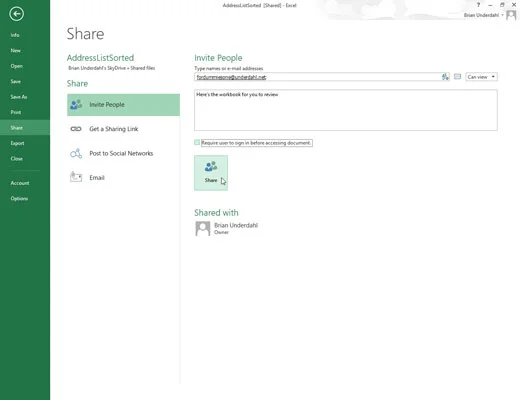Go to Export in the sidebar

[17, 143]
